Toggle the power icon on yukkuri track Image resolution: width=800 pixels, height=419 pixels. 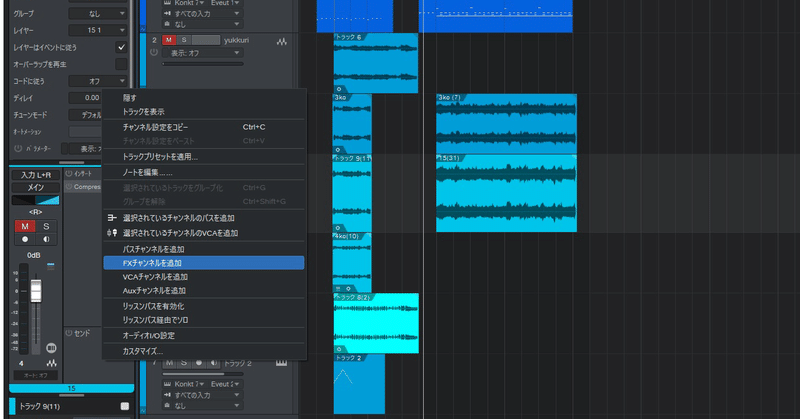[154, 53]
